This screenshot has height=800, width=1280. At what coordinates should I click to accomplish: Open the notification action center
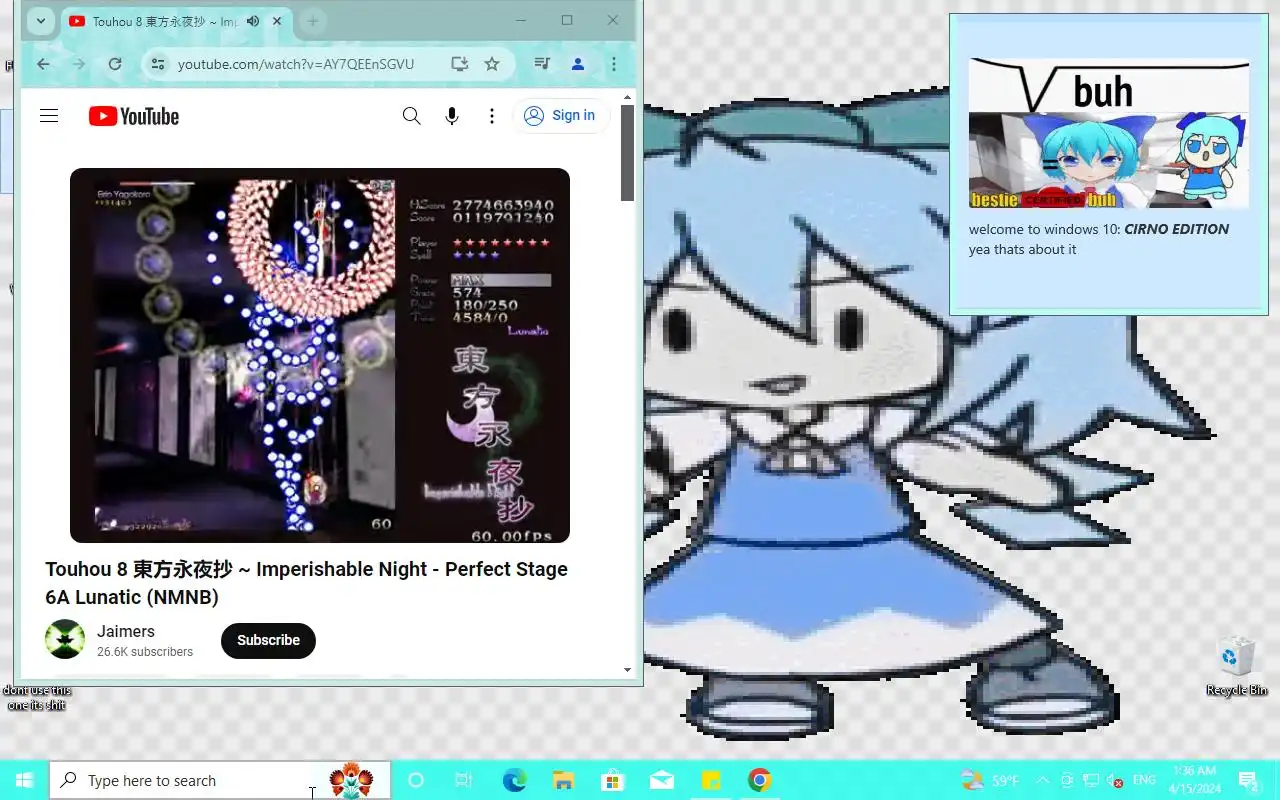coord(1247,780)
